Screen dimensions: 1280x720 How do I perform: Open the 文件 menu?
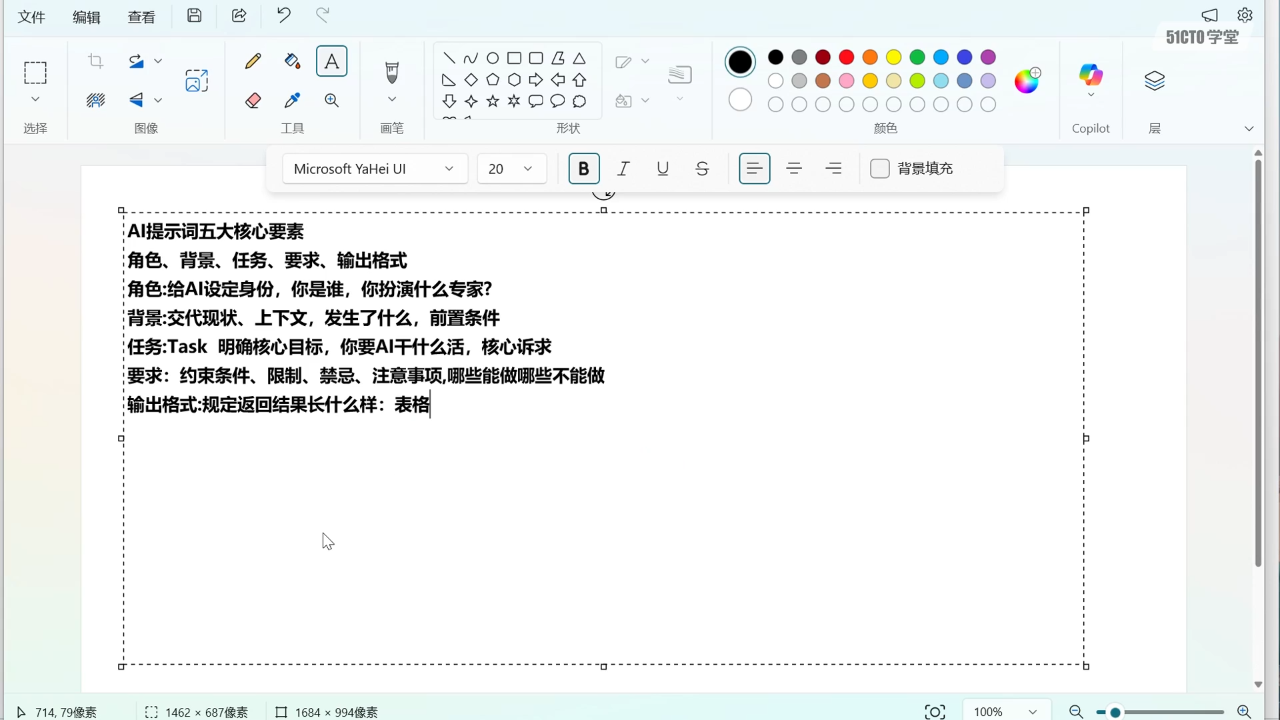pyautogui.click(x=32, y=17)
